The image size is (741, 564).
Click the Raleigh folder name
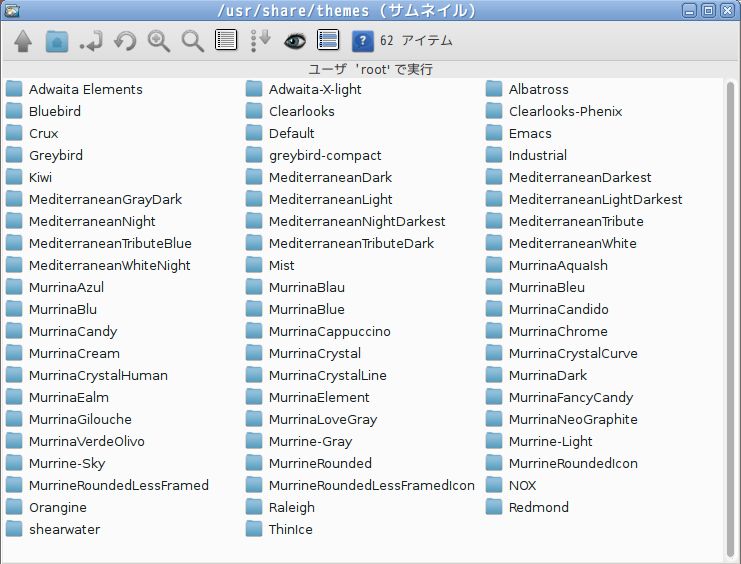pyautogui.click(x=291, y=507)
